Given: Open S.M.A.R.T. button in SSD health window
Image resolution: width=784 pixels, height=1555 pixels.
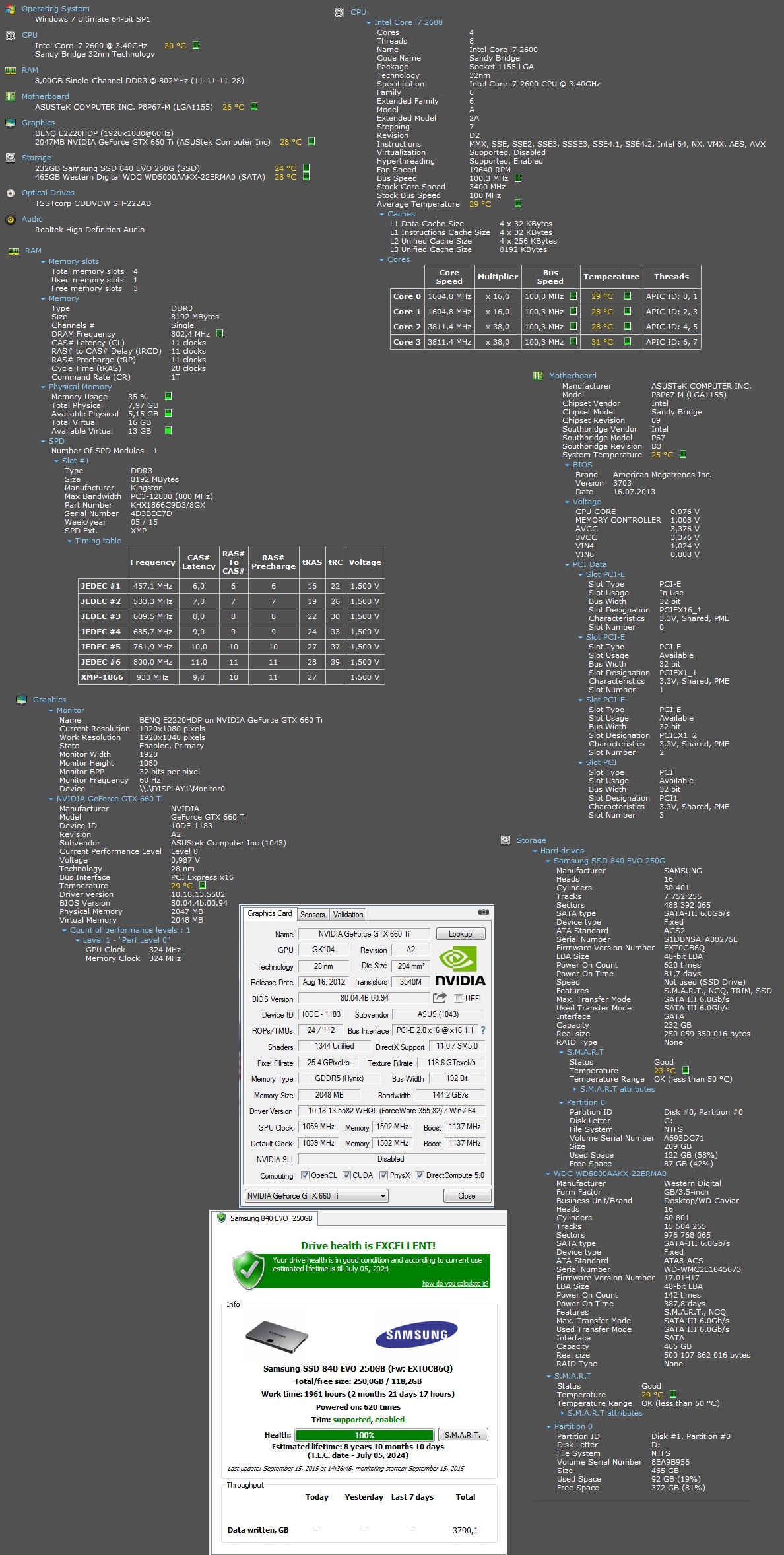Looking at the screenshot, I should (x=463, y=1435).
